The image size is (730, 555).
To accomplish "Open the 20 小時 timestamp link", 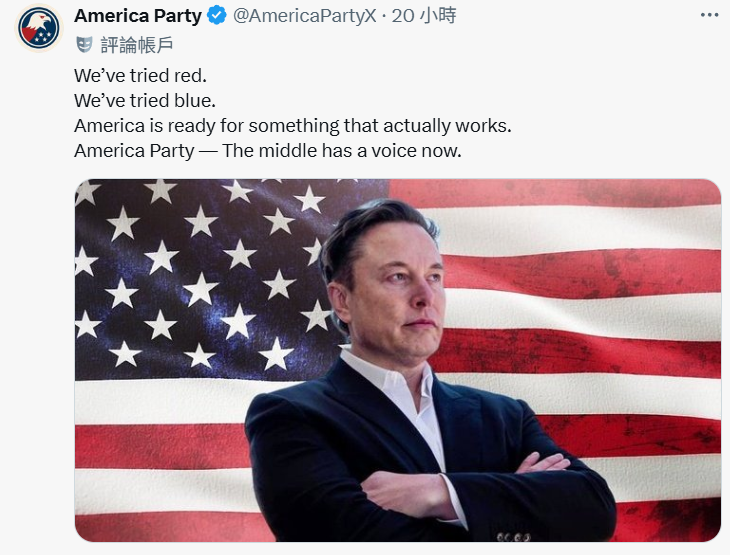I will [423, 16].
